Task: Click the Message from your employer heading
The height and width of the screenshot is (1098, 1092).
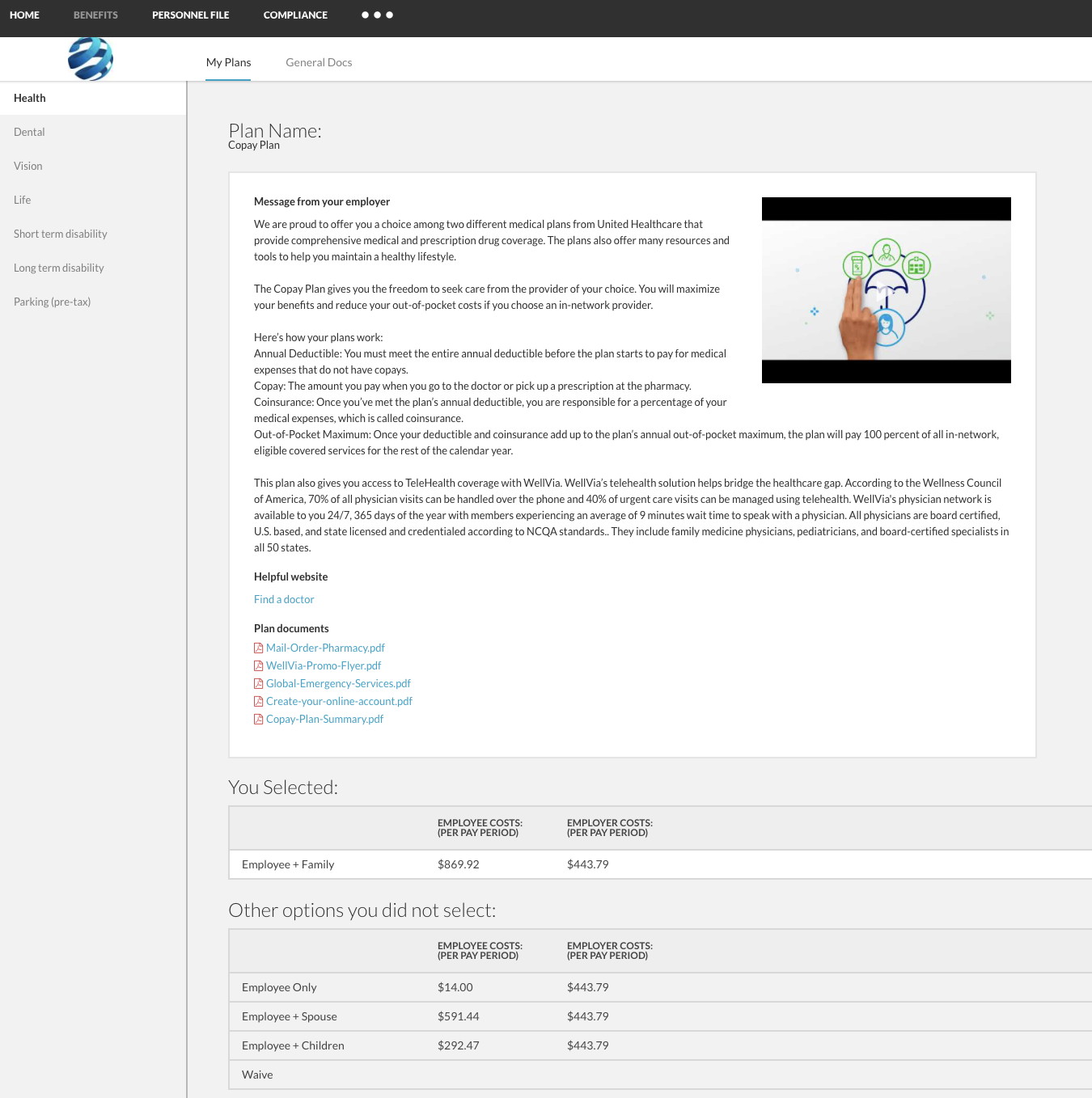Action: coord(322,201)
